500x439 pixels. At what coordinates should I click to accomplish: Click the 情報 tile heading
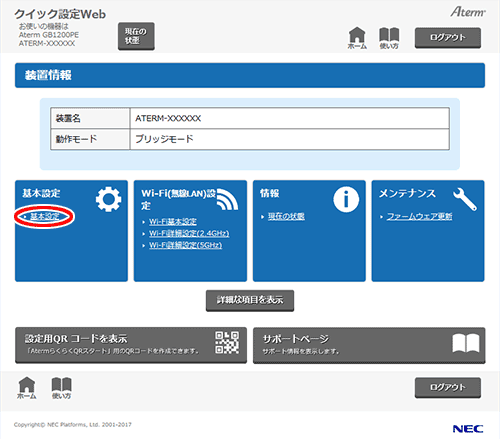[x=270, y=193]
